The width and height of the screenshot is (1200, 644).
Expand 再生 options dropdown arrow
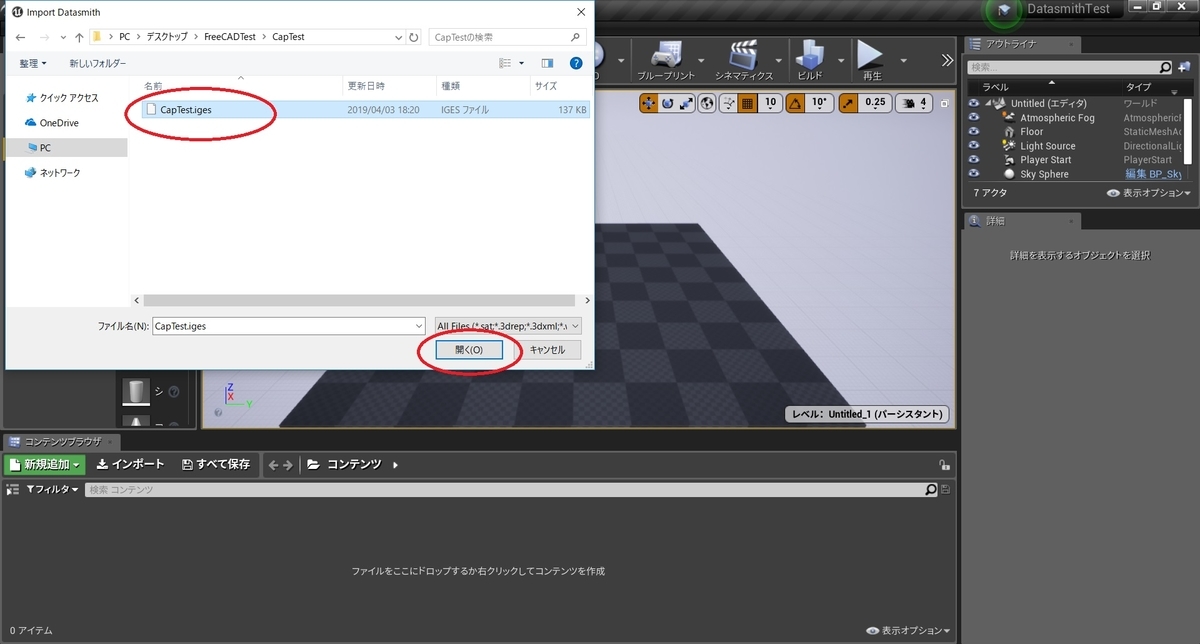coord(903,59)
